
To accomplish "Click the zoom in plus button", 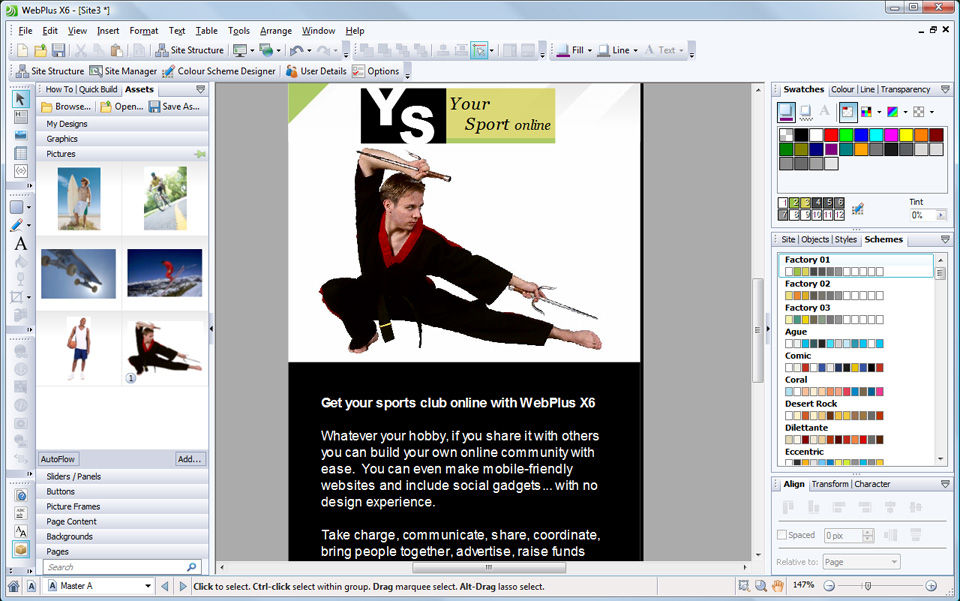I will click(931, 586).
